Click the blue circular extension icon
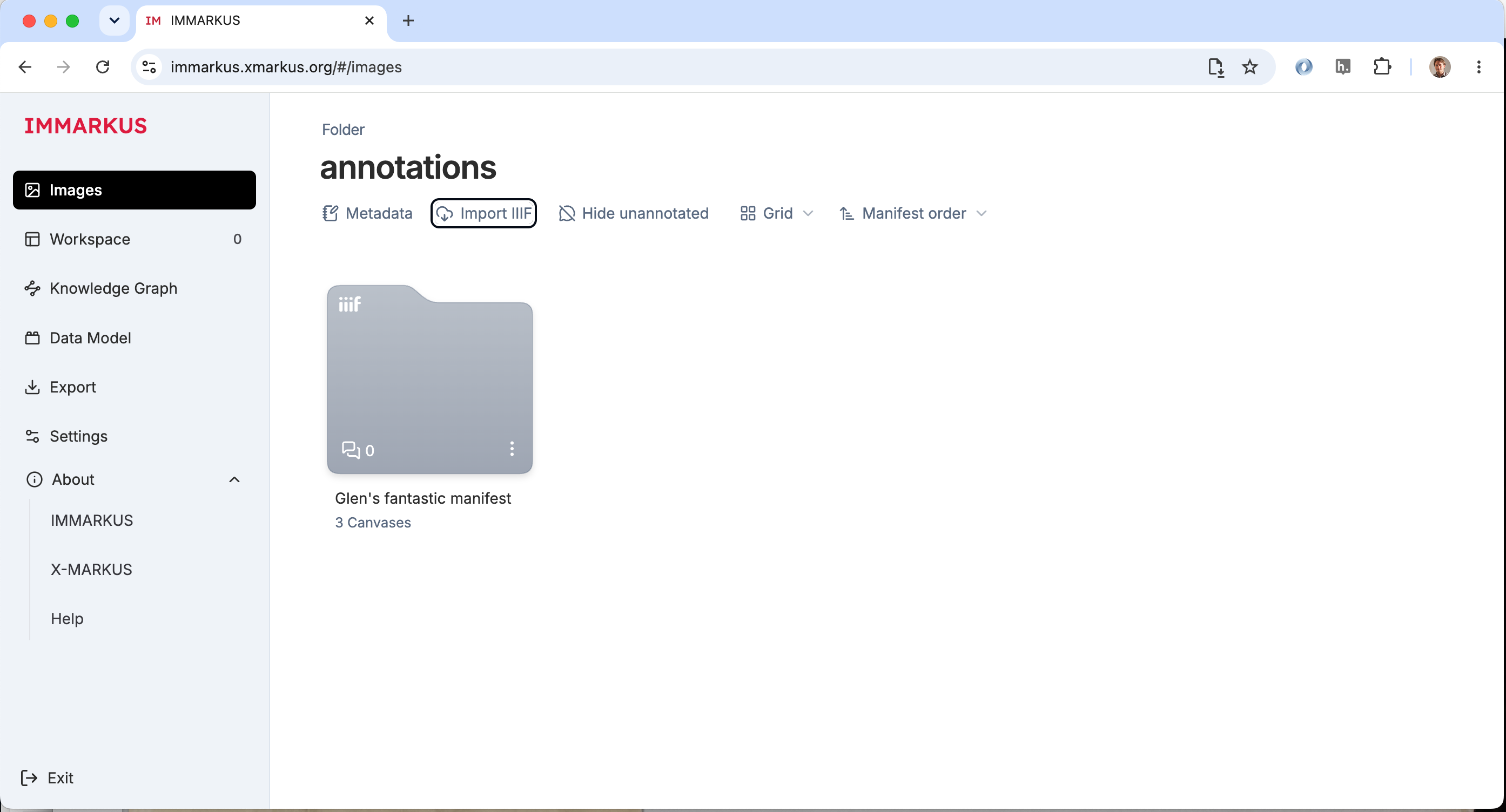Viewport: 1506px width, 812px height. (1304, 67)
